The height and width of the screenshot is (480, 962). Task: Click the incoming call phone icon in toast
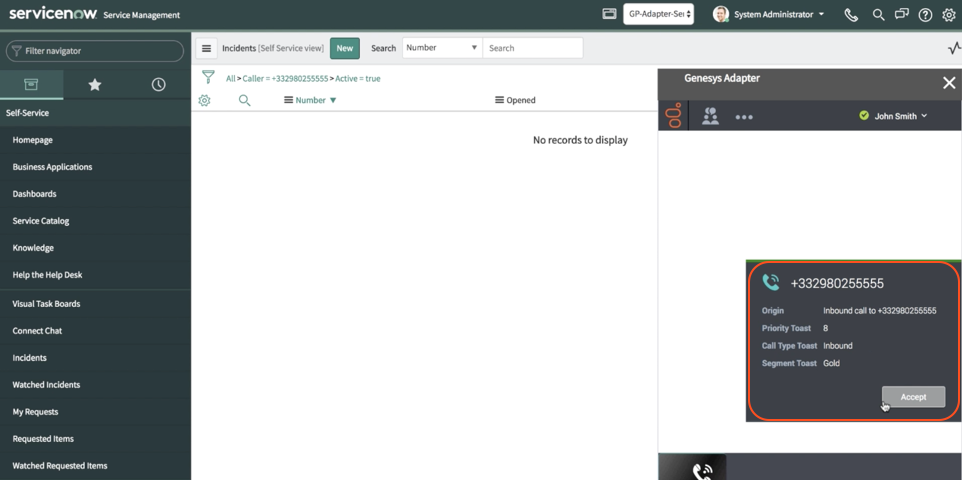click(x=771, y=282)
